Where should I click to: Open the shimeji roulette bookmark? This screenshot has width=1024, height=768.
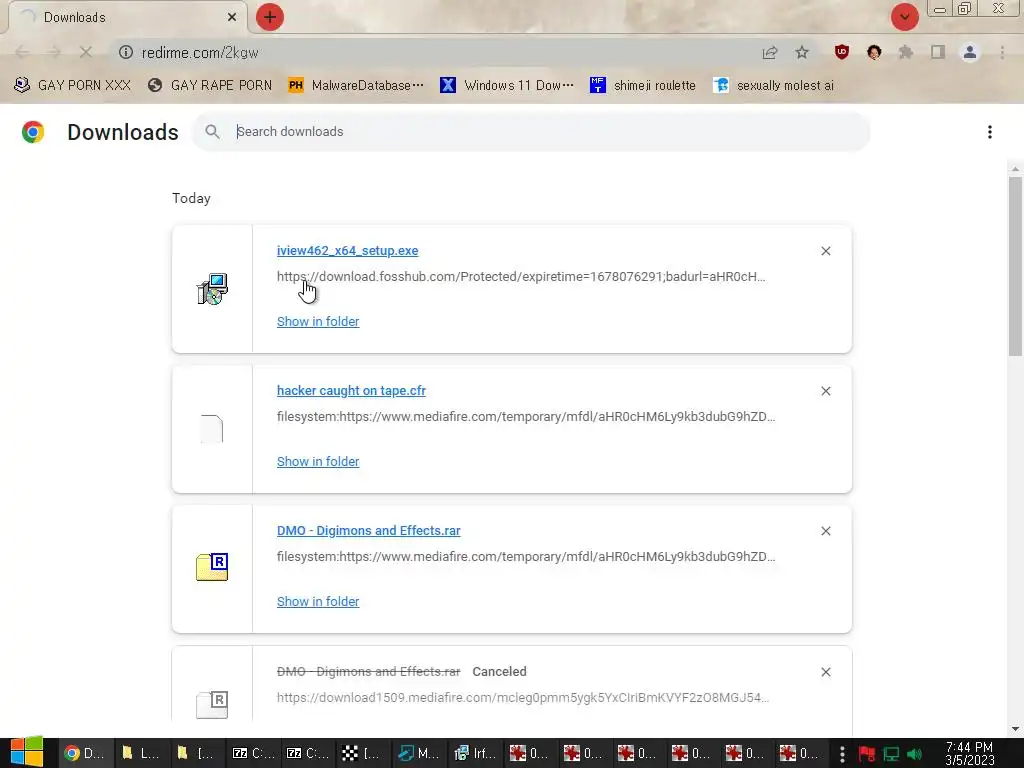tap(643, 86)
